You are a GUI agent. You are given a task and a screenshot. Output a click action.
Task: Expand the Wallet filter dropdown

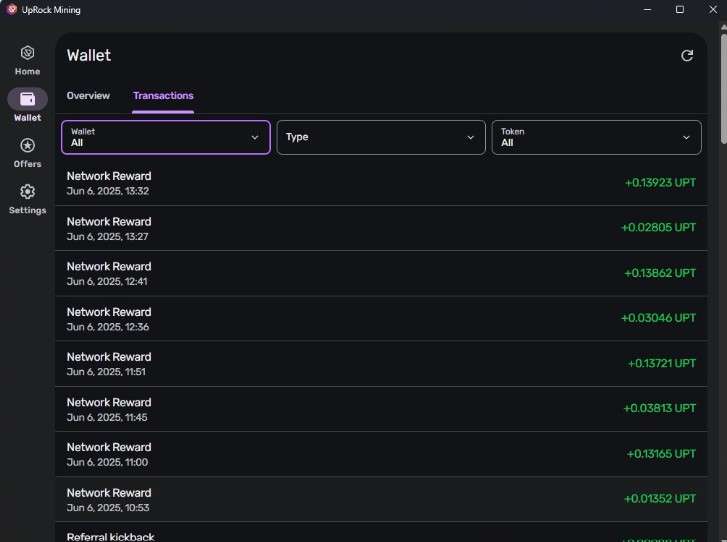click(x=166, y=137)
